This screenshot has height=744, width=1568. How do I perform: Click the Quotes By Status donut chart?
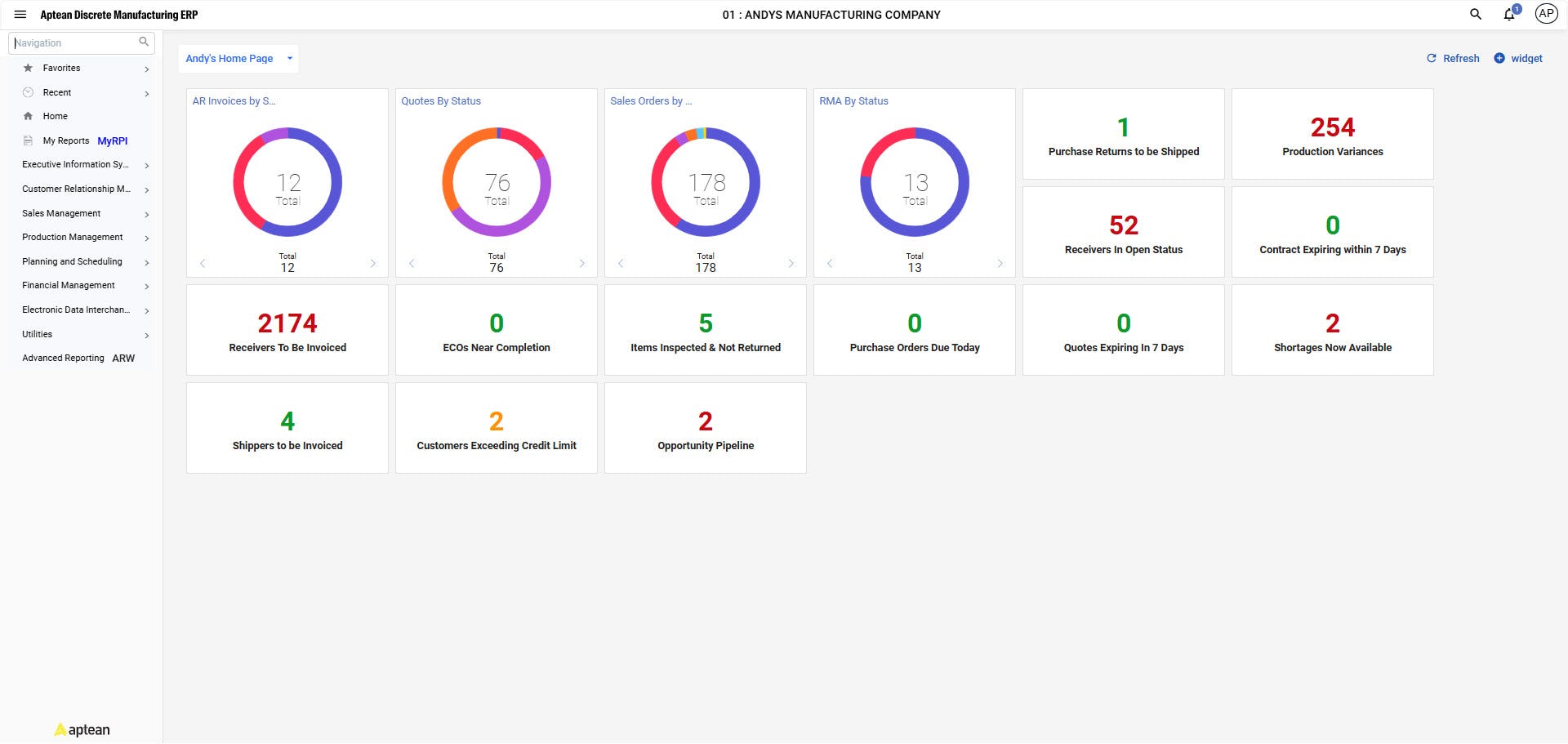point(496,182)
